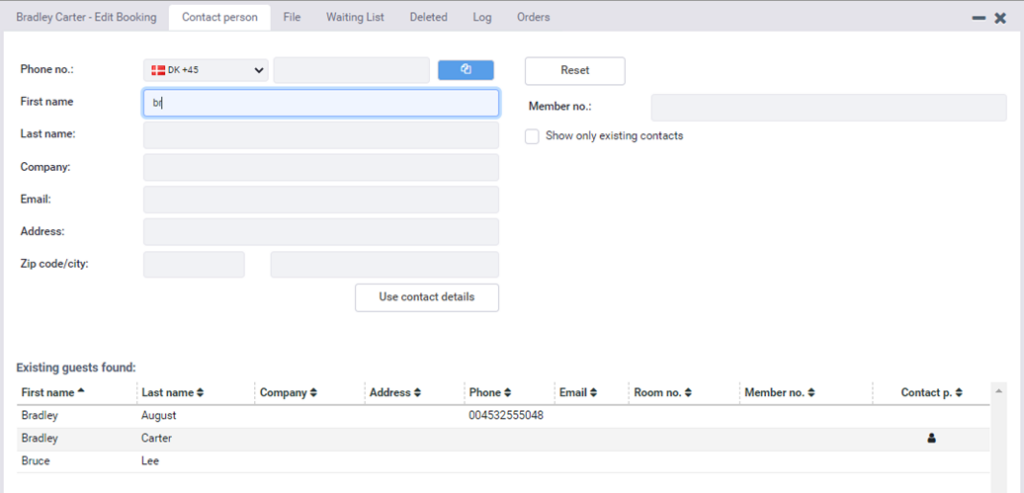This screenshot has width=1024, height=493.
Task: Select the Contact person tab
Action: [x=219, y=18]
